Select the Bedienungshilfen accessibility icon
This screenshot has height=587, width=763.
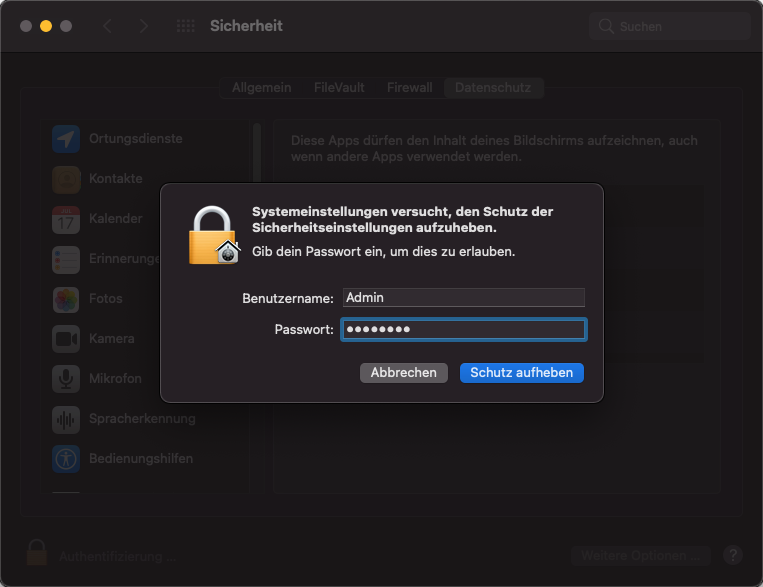(66, 459)
